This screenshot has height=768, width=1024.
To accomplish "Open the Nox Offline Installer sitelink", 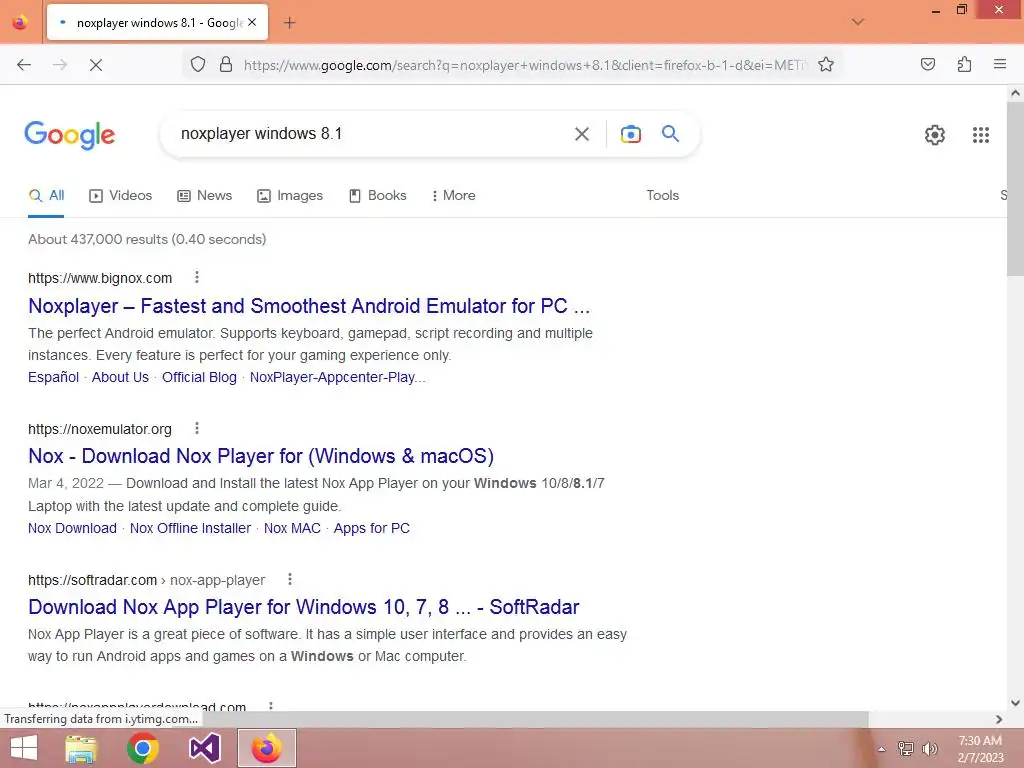I will tap(190, 528).
